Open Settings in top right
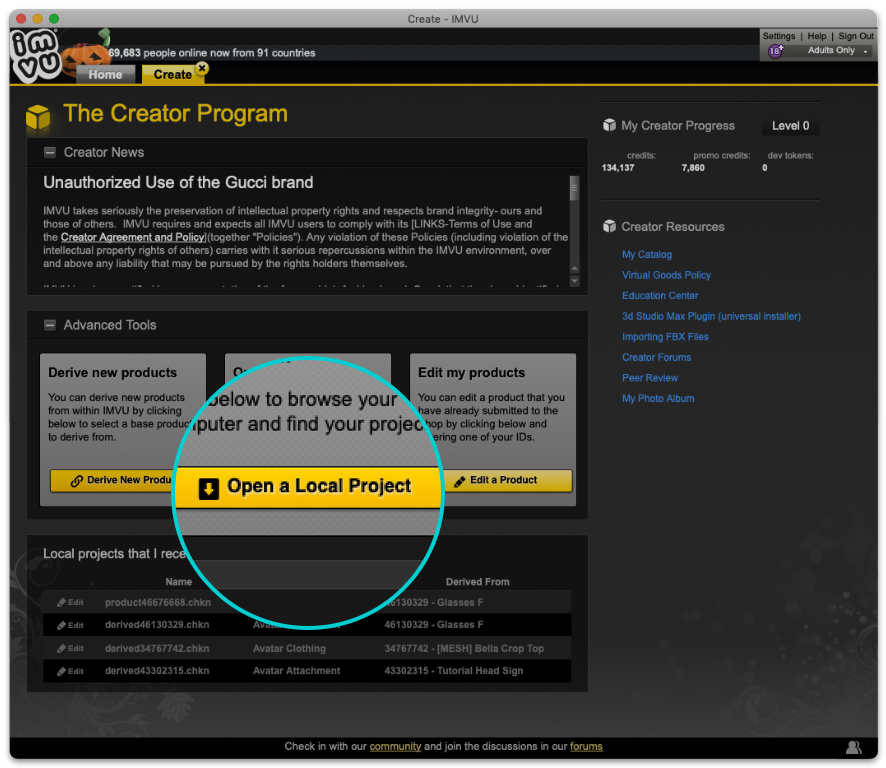Screen dimensions: 886x768 (779, 36)
